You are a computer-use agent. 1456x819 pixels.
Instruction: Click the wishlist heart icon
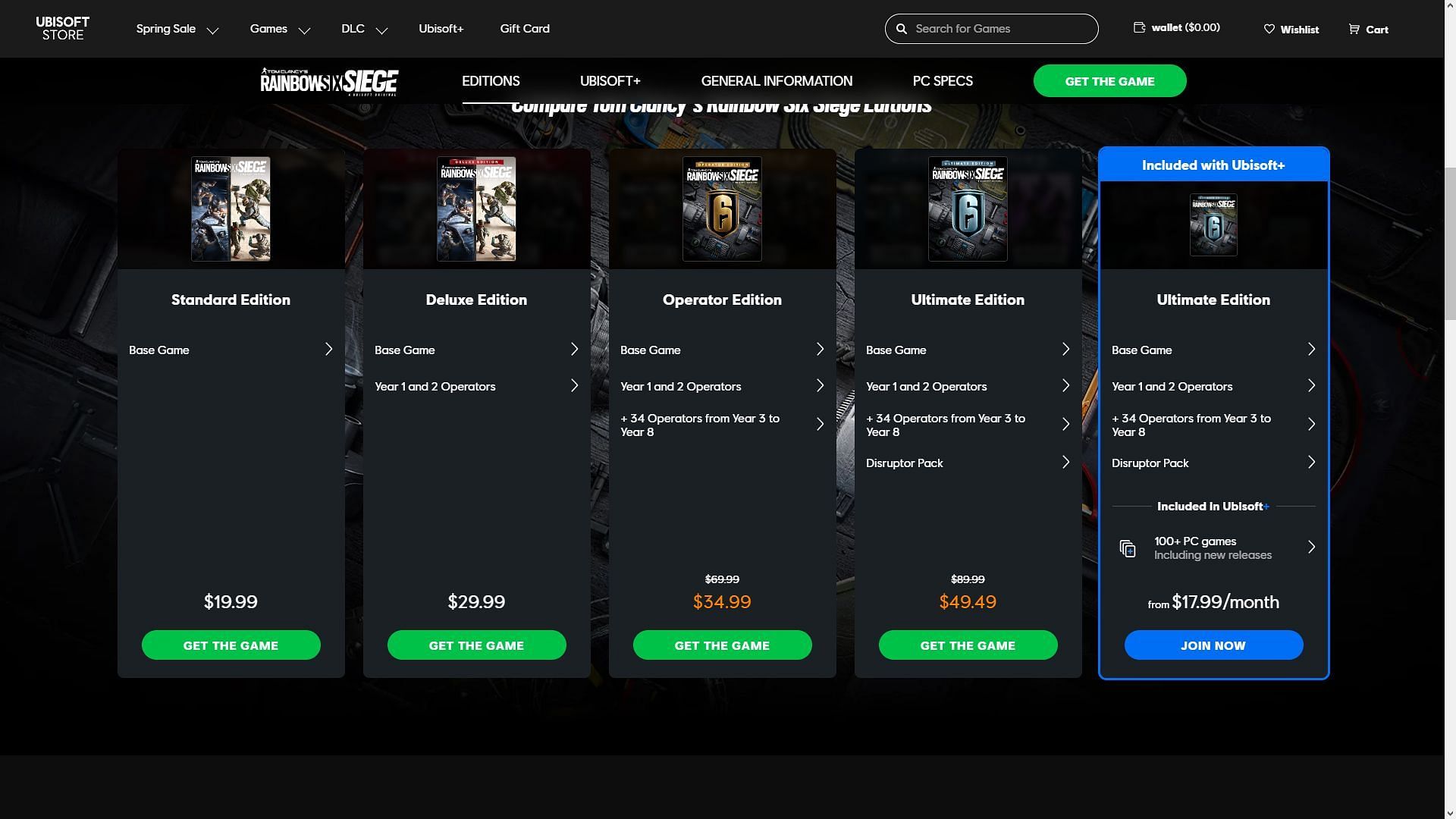(1269, 28)
